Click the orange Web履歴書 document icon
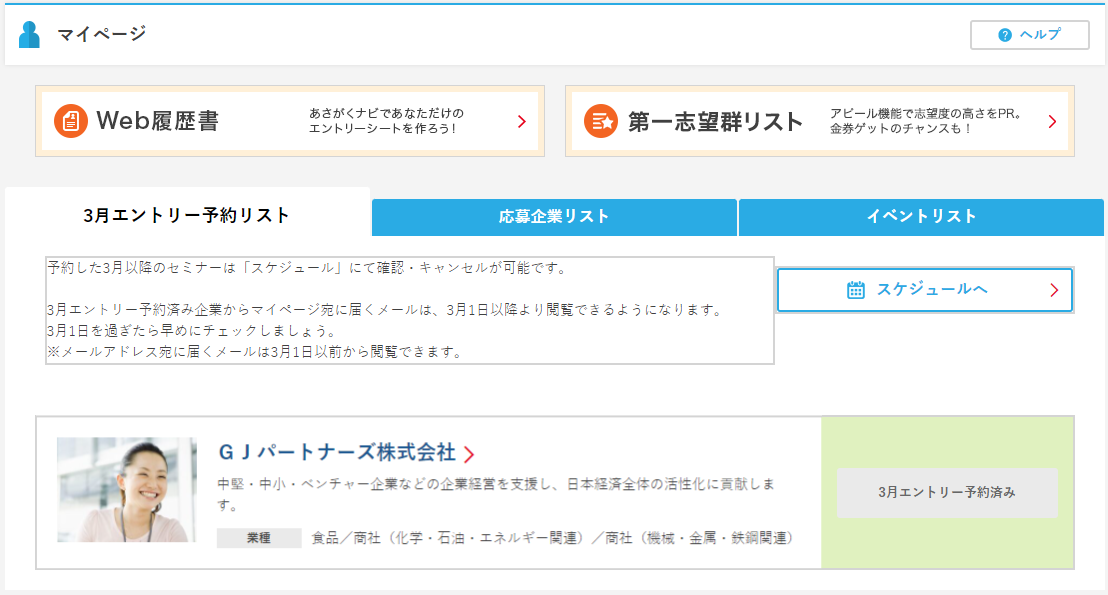Screen dimensions: 1108x595 [71, 121]
